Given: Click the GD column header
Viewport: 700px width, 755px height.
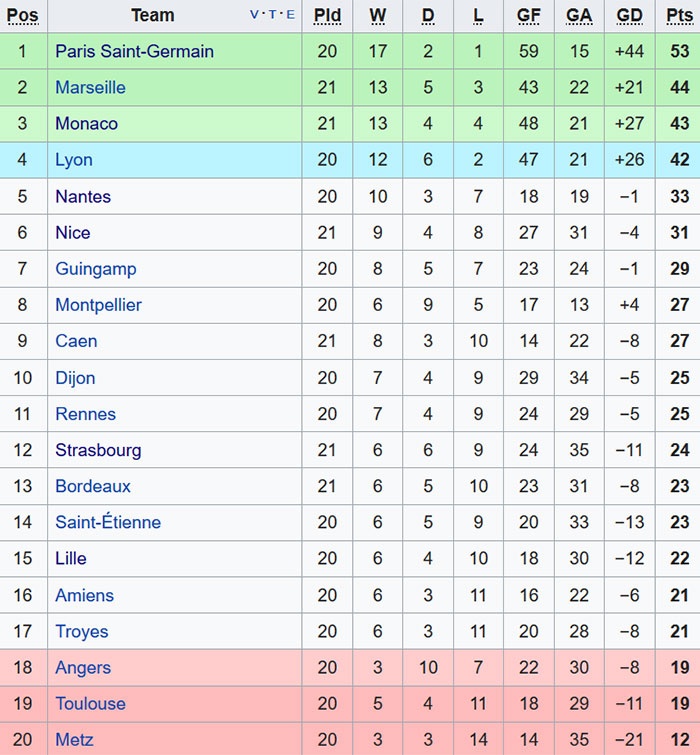Looking at the screenshot, I should tap(629, 15).
